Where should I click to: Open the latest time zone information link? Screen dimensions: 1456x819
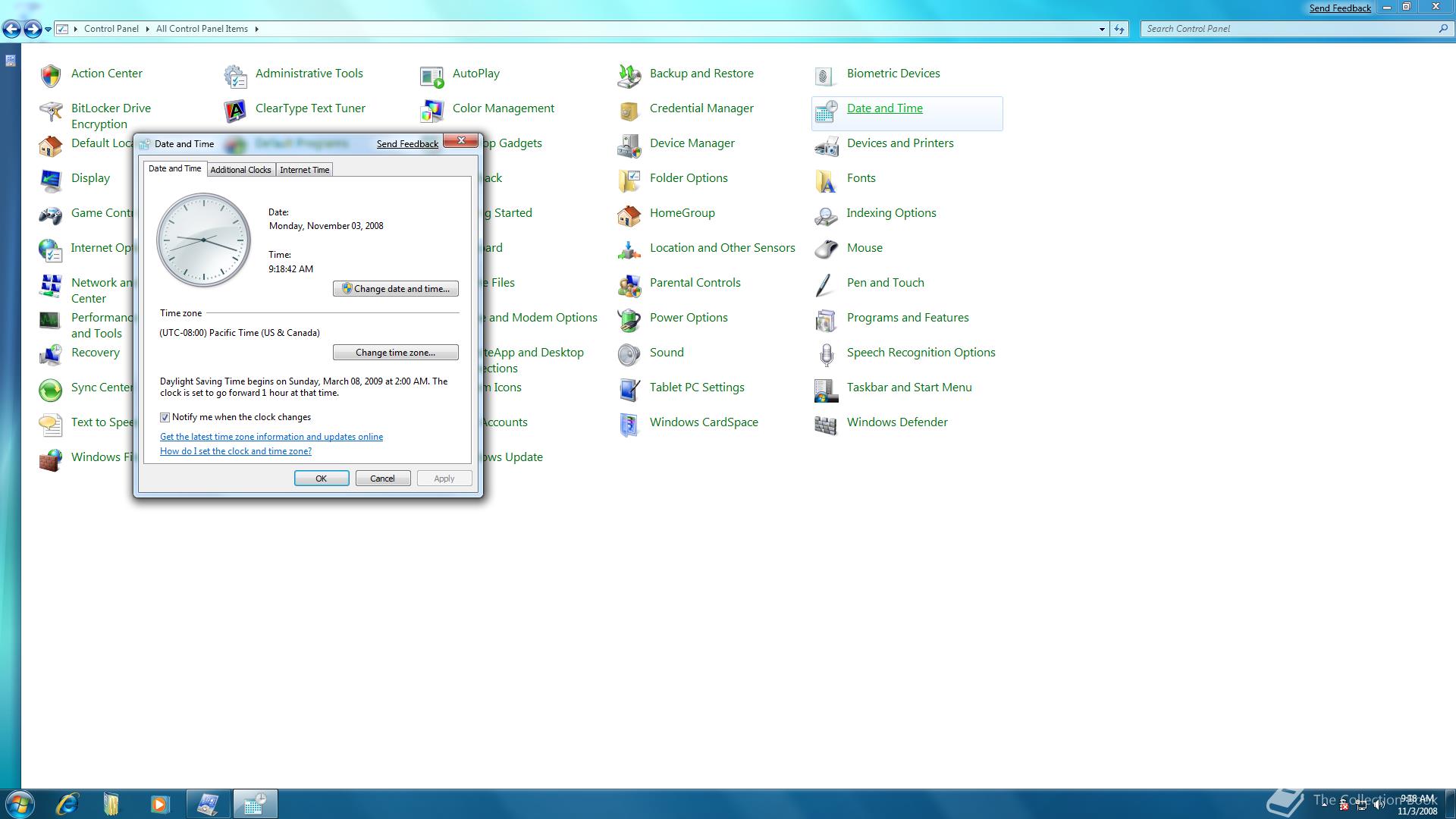pos(271,437)
